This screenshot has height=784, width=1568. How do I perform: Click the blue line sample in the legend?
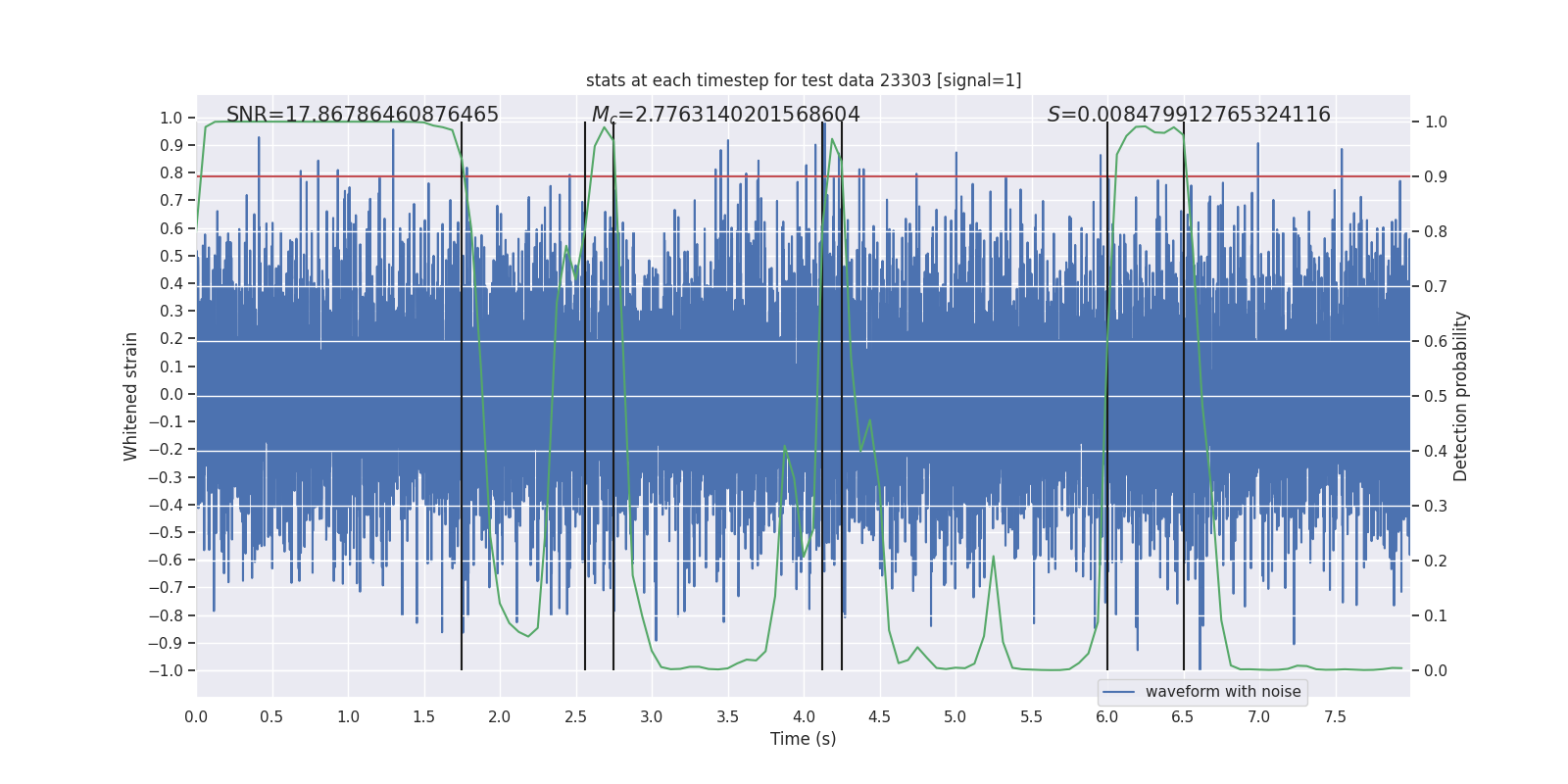(x=1118, y=692)
